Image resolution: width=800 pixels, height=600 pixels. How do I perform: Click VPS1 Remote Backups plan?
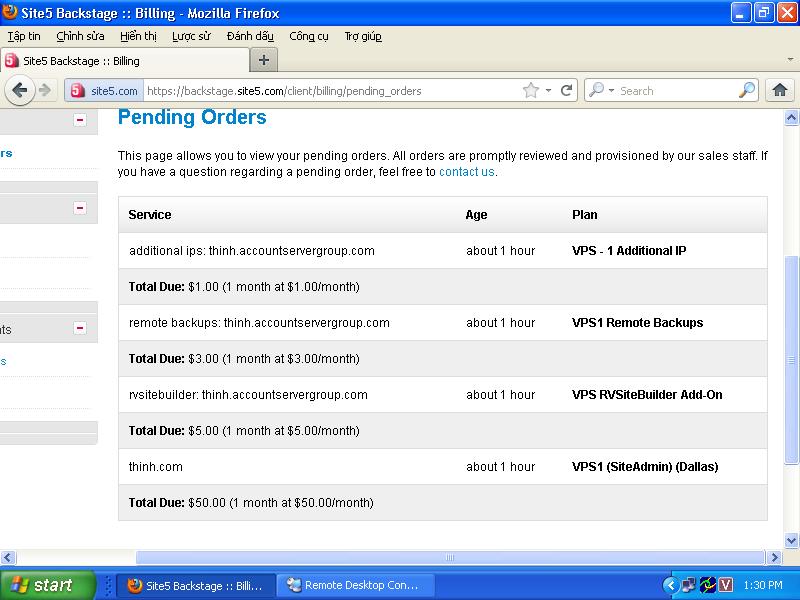637,322
